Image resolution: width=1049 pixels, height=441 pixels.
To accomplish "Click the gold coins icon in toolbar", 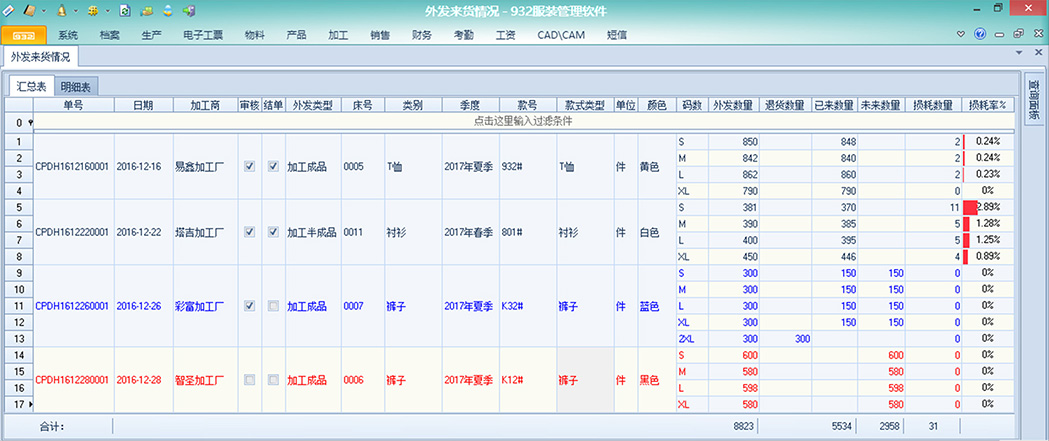I will pos(92,9).
